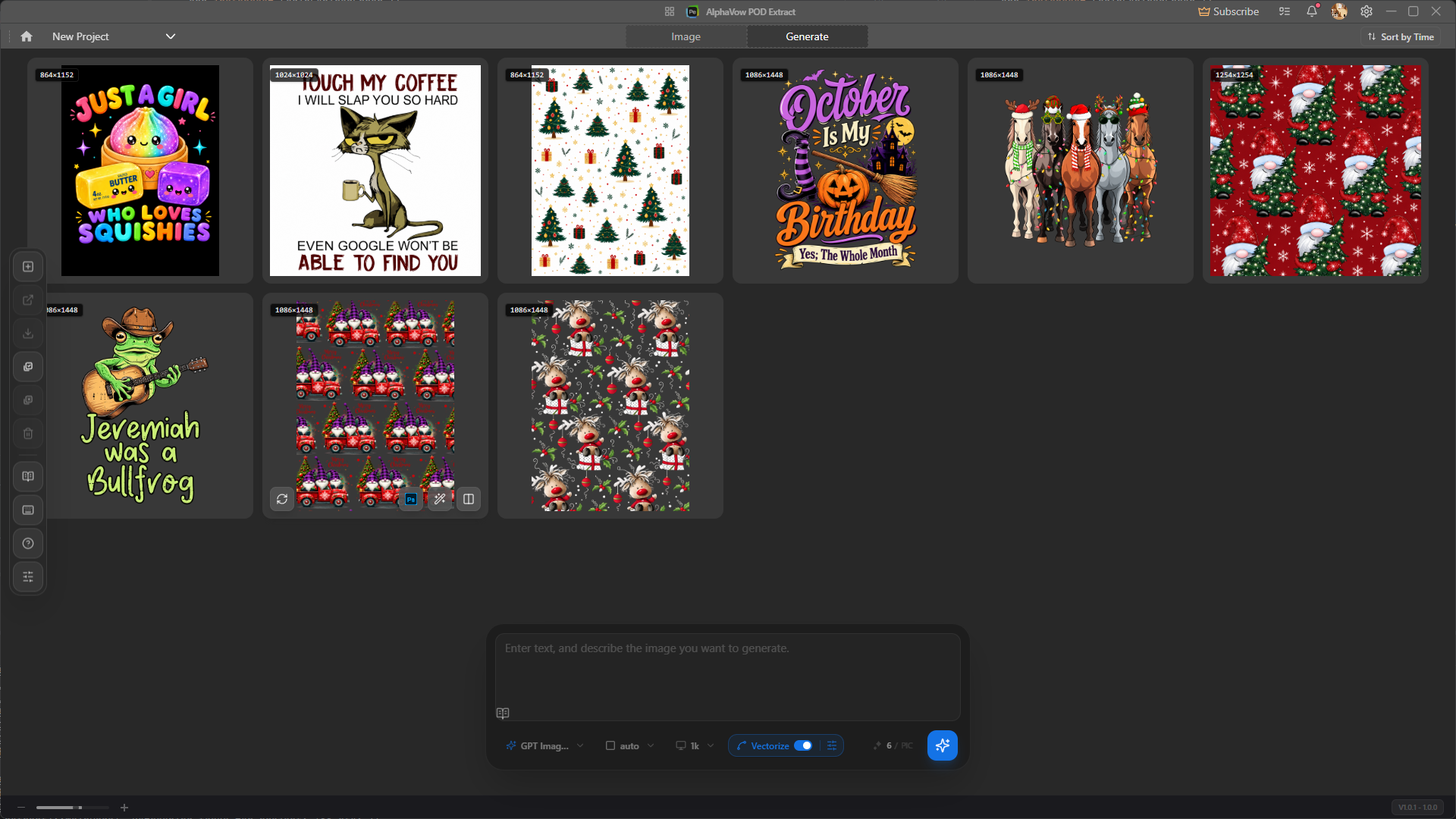Click the split compare icon on gnome truck image
This screenshot has height=819, width=1456.
(469, 499)
